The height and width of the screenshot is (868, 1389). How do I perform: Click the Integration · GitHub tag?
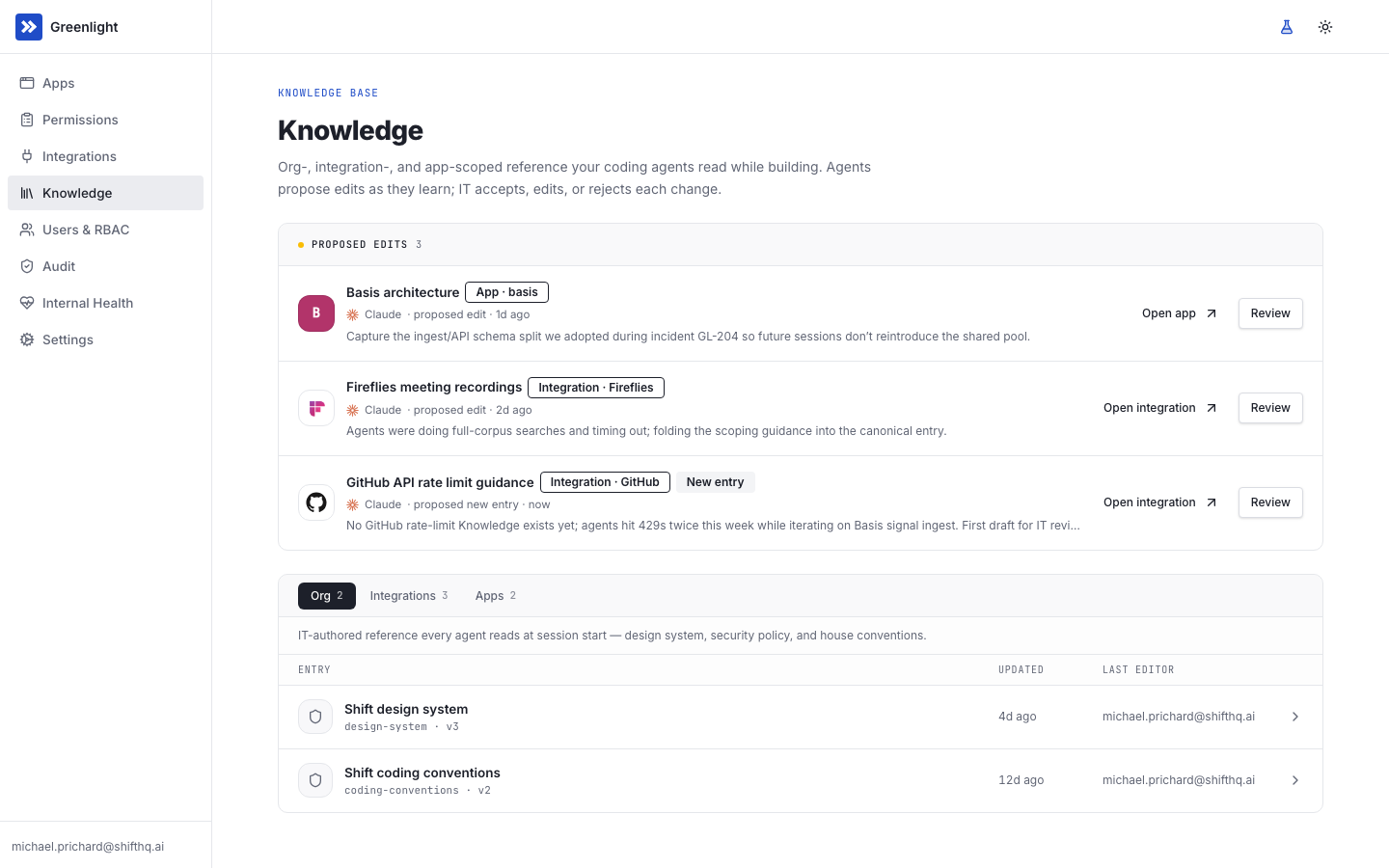click(x=605, y=482)
